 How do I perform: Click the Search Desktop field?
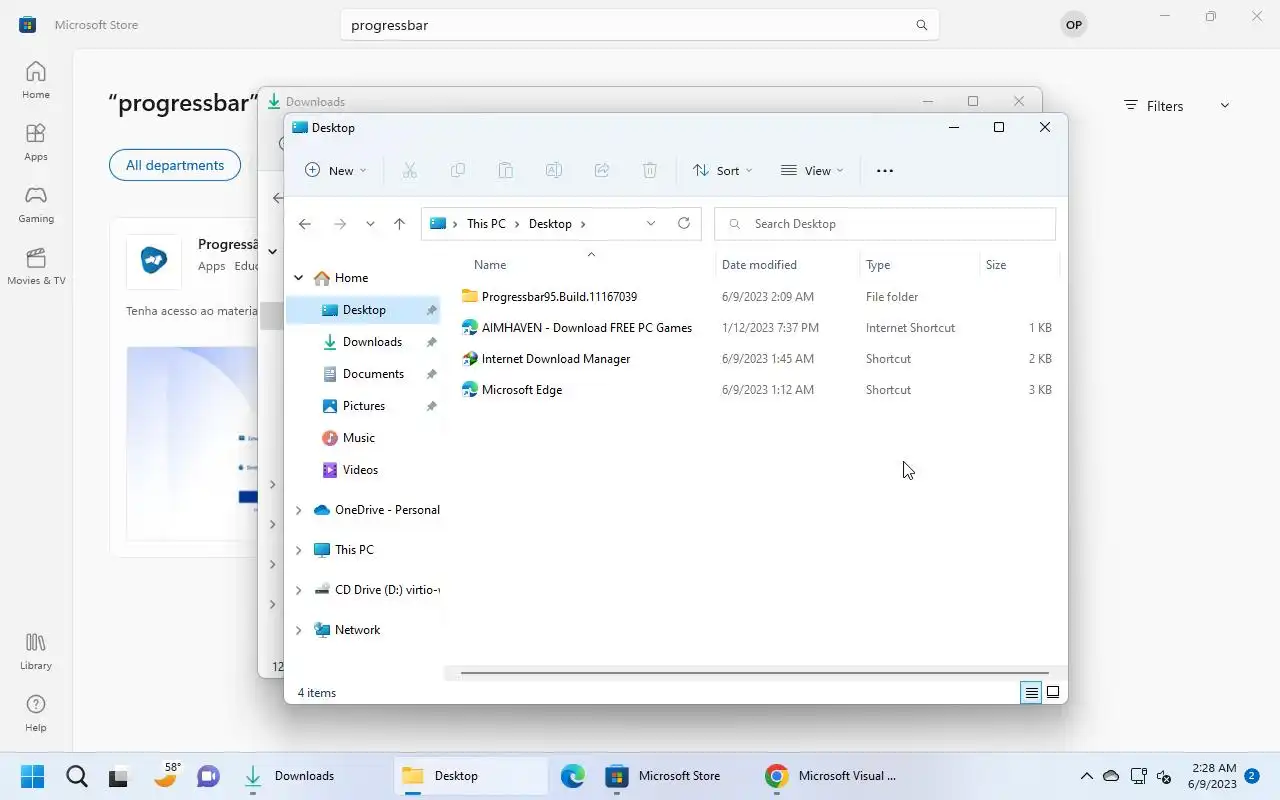[x=885, y=224]
